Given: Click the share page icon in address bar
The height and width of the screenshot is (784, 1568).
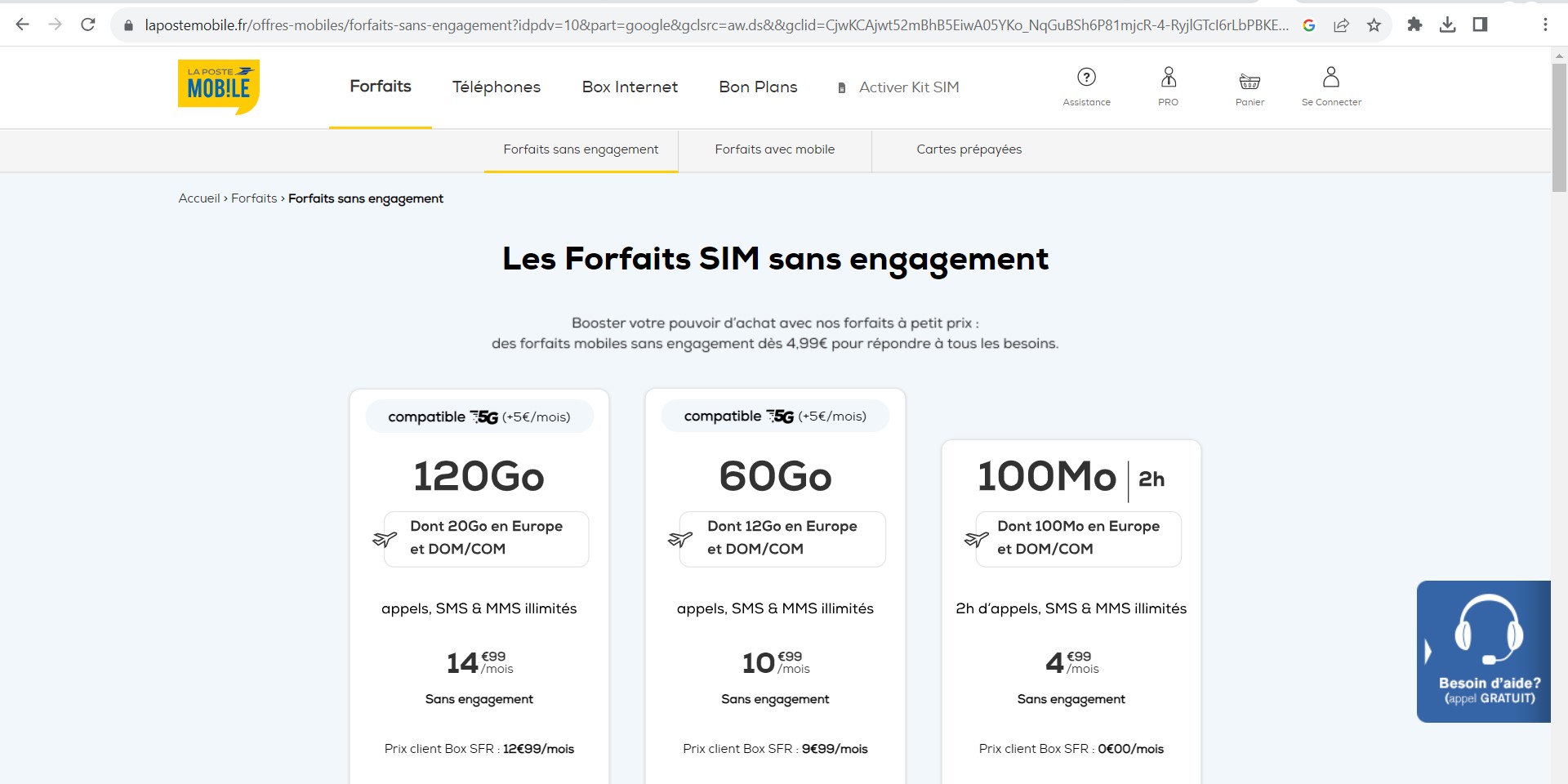Looking at the screenshot, I should coord(1341,25).
